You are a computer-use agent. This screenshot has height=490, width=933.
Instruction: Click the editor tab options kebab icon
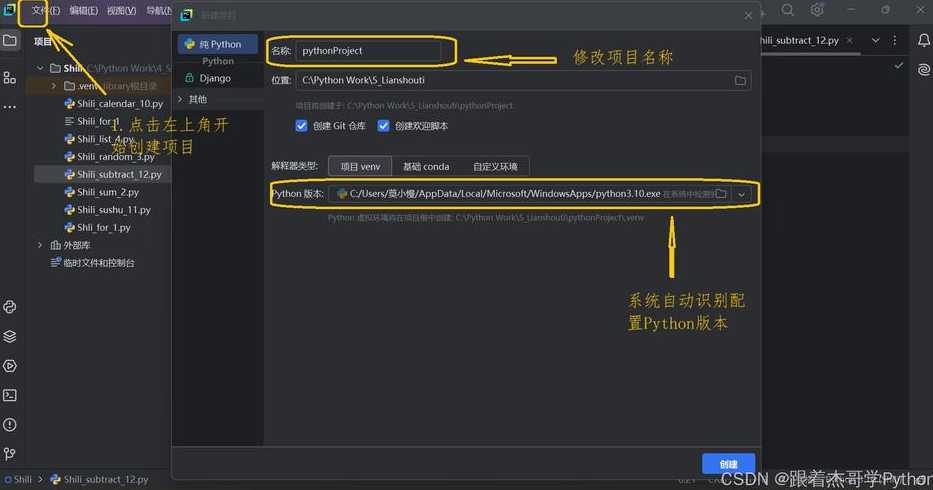(x=894, y=40)
